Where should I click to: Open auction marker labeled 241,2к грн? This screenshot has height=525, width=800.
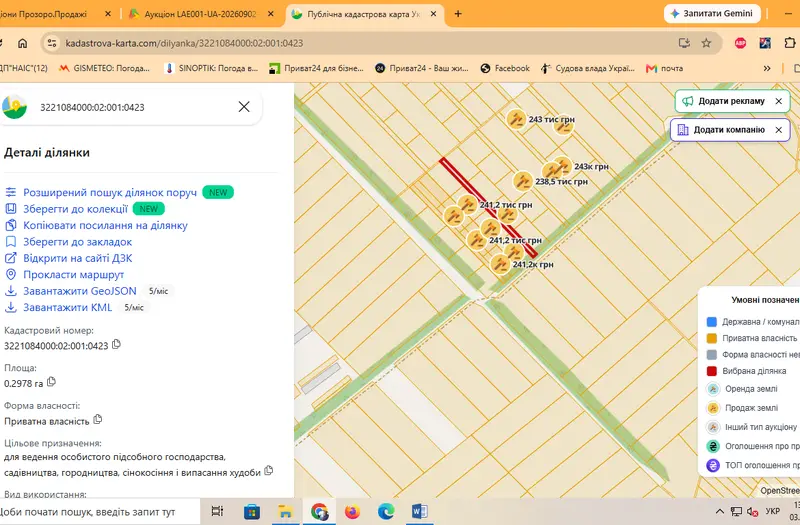(x=500, y=264)
